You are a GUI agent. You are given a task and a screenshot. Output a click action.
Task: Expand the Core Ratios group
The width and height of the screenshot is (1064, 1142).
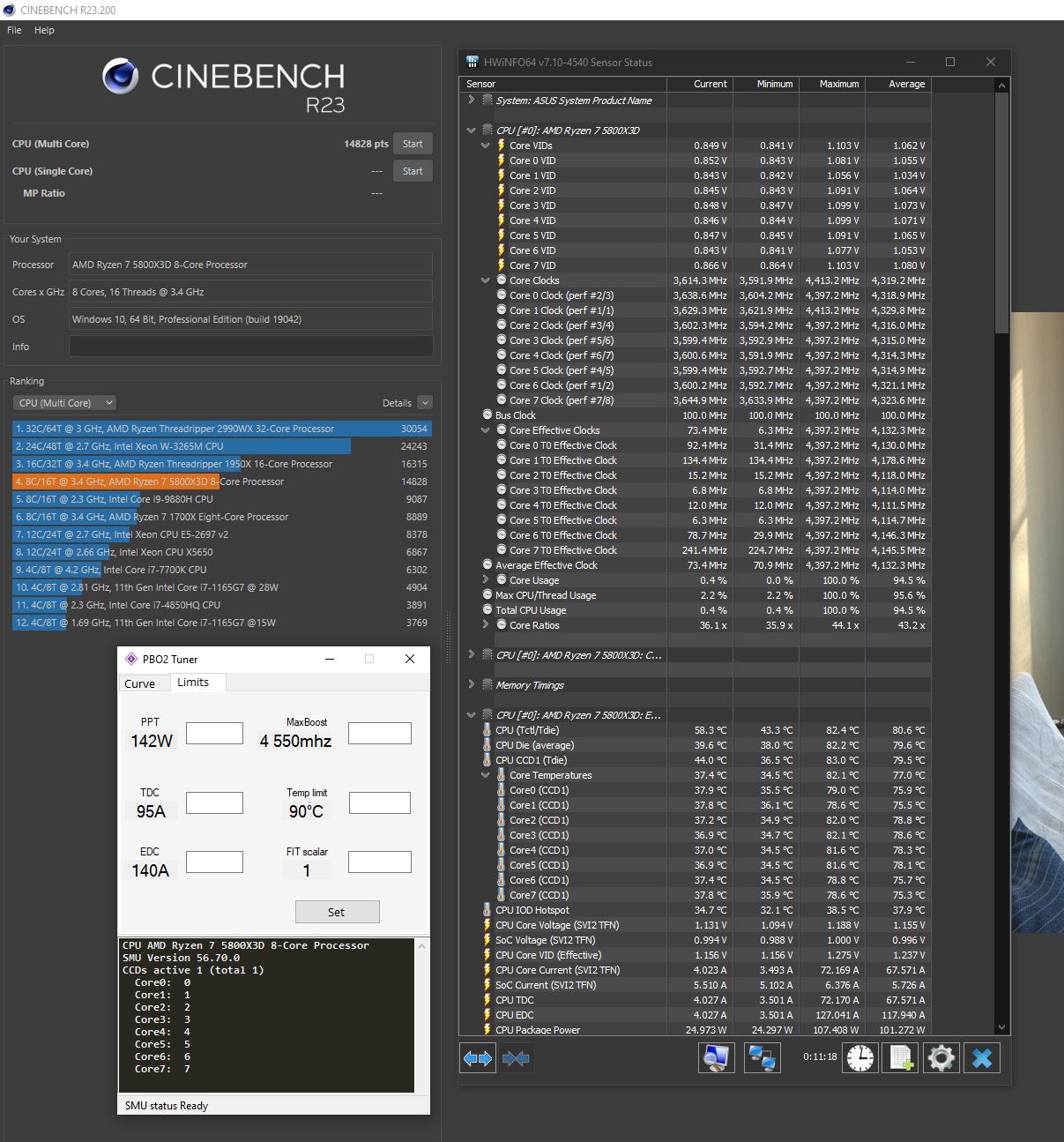tap(485, 625)
